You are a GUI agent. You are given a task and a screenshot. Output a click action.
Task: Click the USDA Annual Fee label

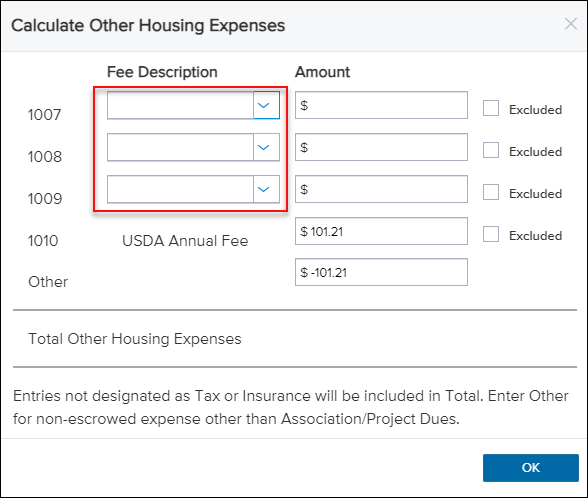[185, 241]
